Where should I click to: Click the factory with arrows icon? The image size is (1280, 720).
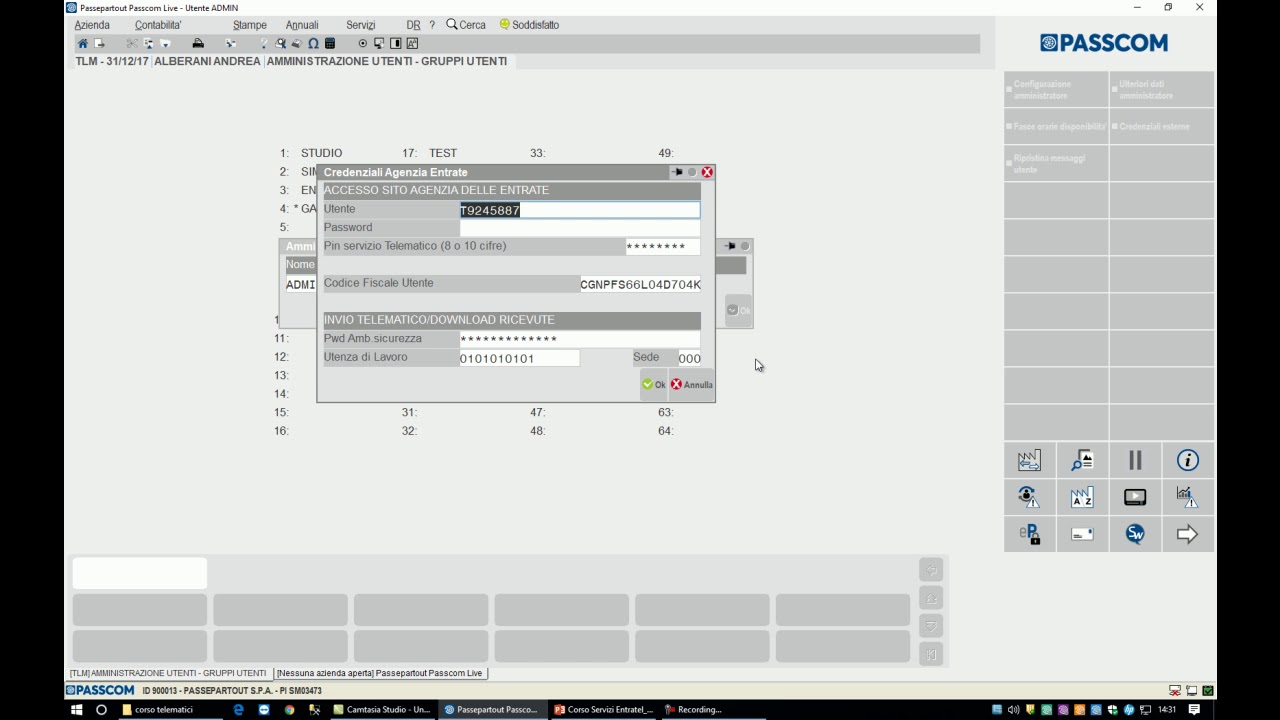point(1029,460)
